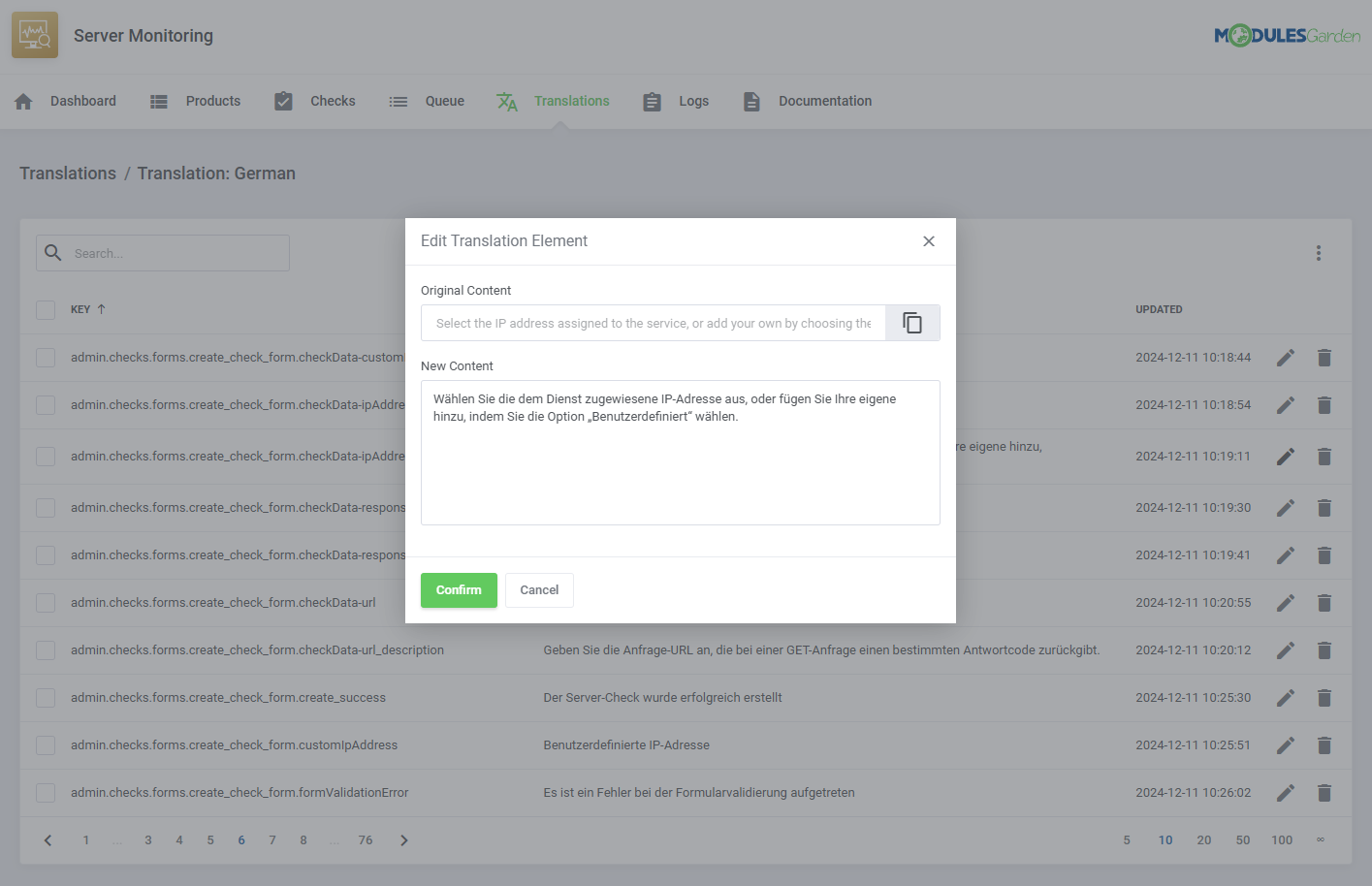Show 100 rows per page
The image size is (1372, 886).
point(1281,839)
